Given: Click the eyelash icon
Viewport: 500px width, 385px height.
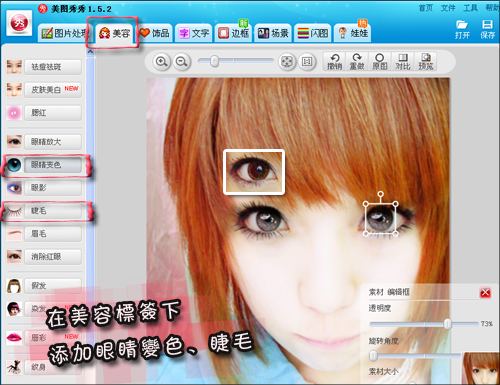Looking at the screenshot, I should click(14, 211).
